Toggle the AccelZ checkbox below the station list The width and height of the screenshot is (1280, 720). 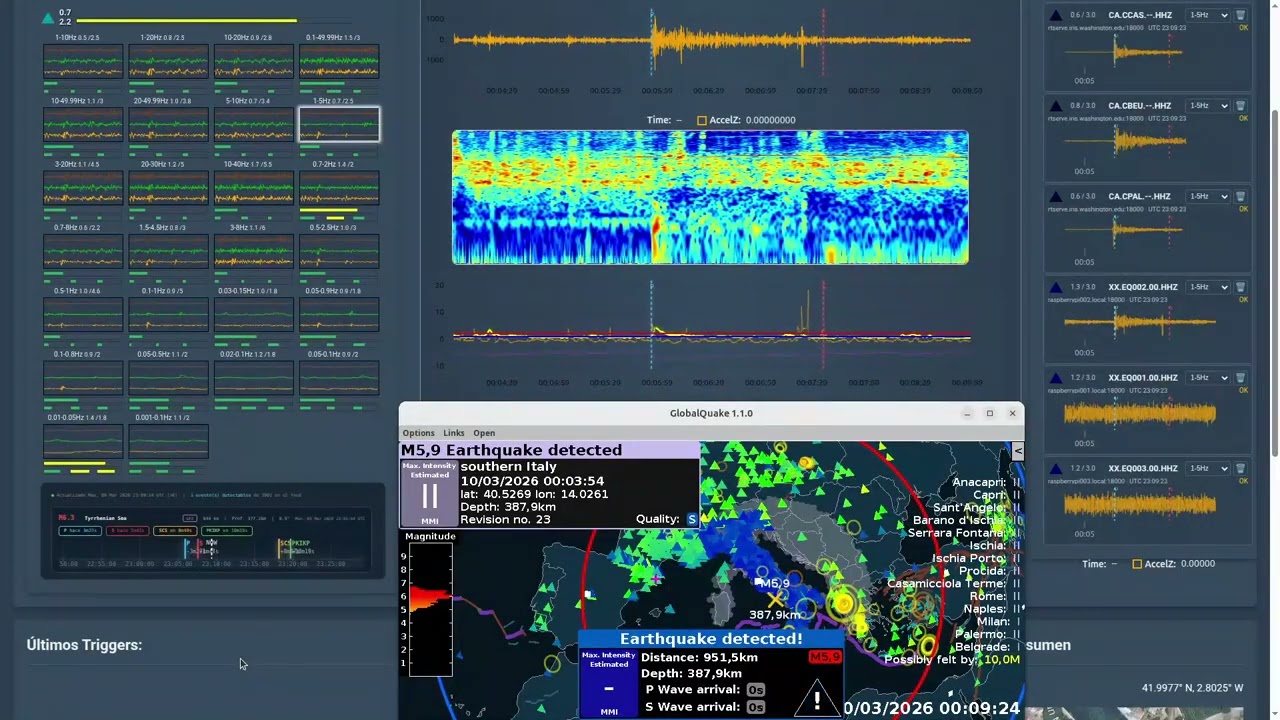click(x=1137, y=564)
